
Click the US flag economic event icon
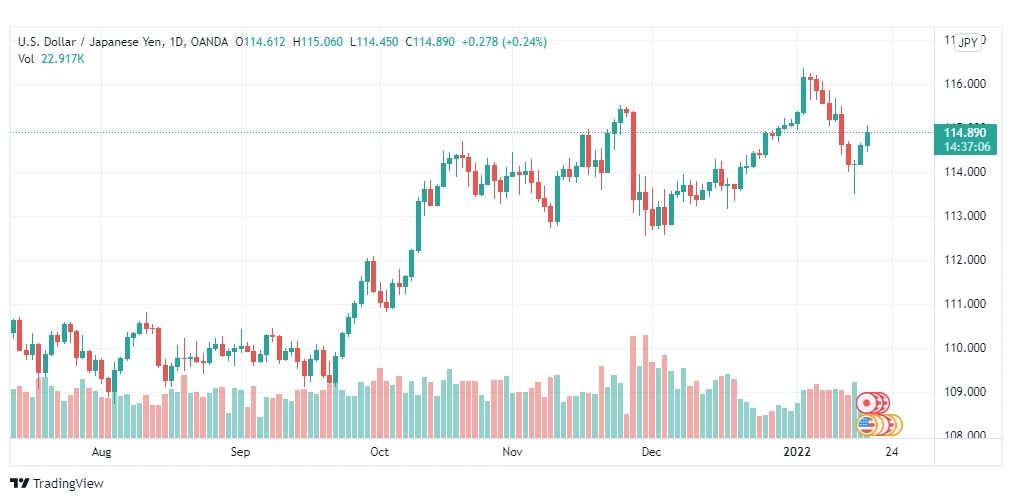tap(866, 425)
